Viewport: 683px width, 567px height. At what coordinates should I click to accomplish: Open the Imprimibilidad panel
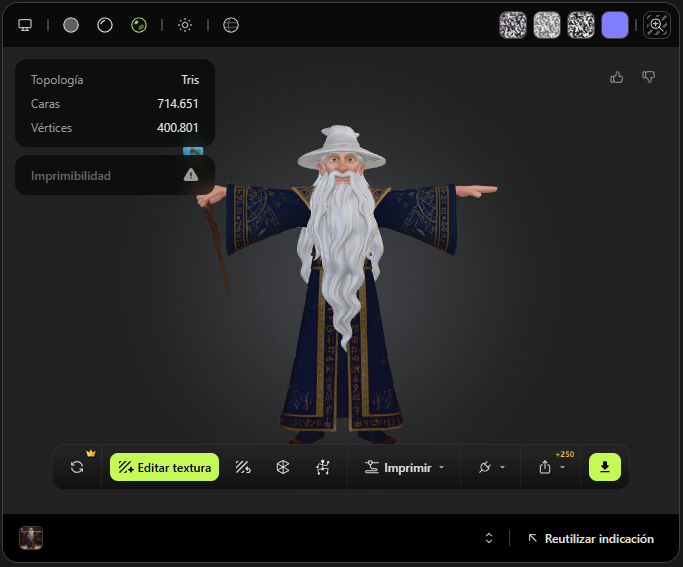[115, 175]
